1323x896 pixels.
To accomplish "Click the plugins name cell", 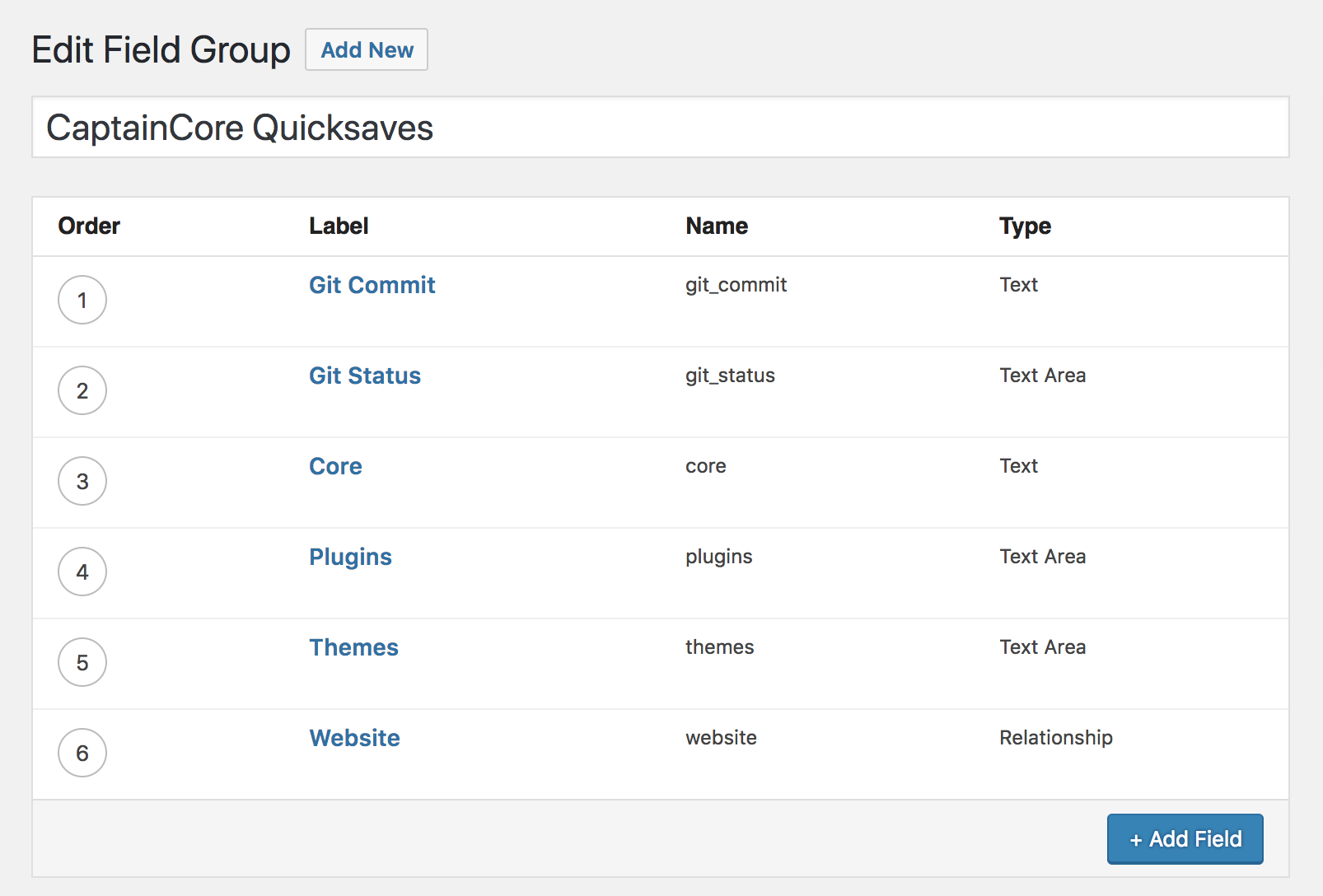I will (x=719, y=557).
